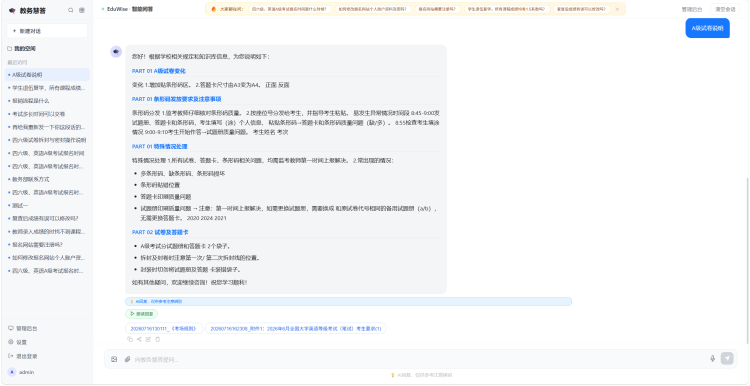Close the popular questions banner

click(617, 9)
